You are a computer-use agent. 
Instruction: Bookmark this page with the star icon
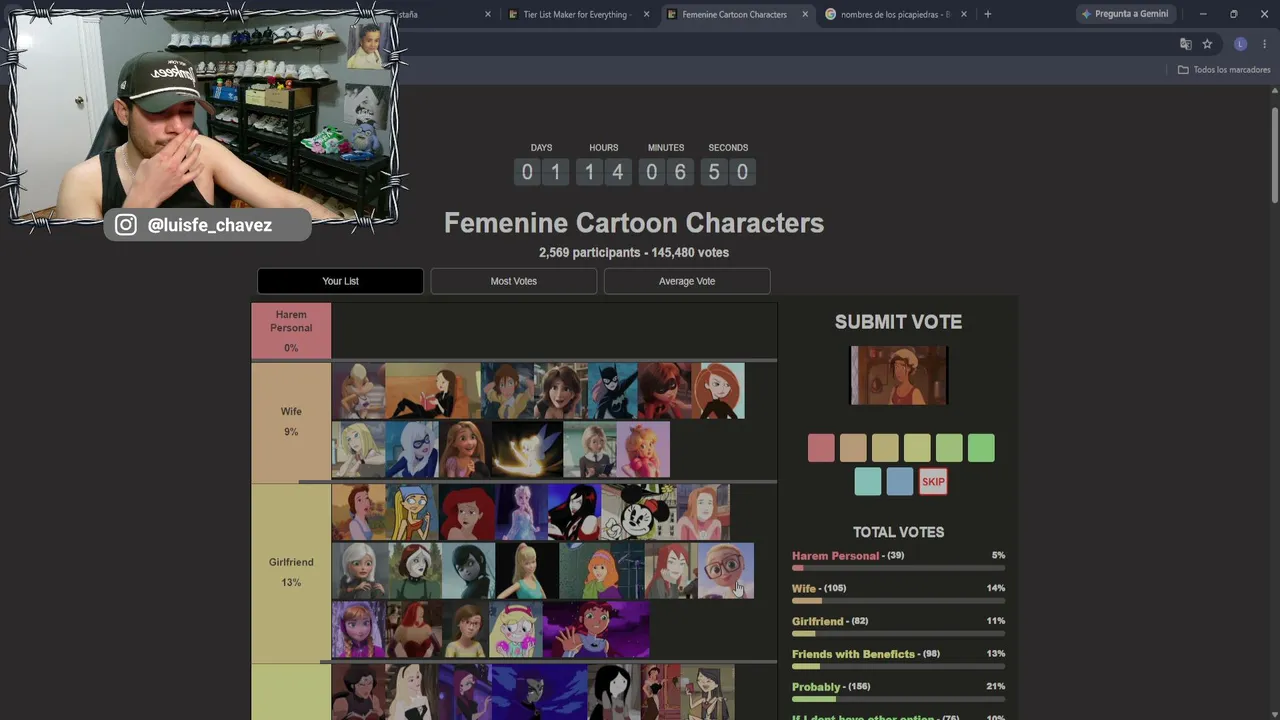tap(1207, 44)
